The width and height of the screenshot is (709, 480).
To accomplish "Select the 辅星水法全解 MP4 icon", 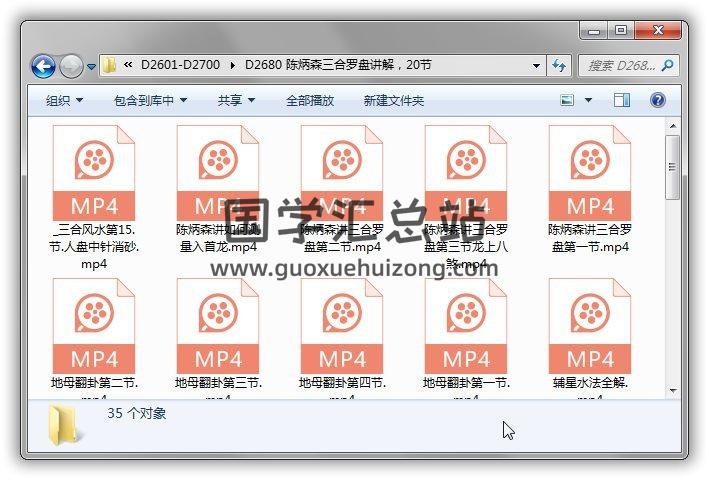I will (x=590, y=326).
